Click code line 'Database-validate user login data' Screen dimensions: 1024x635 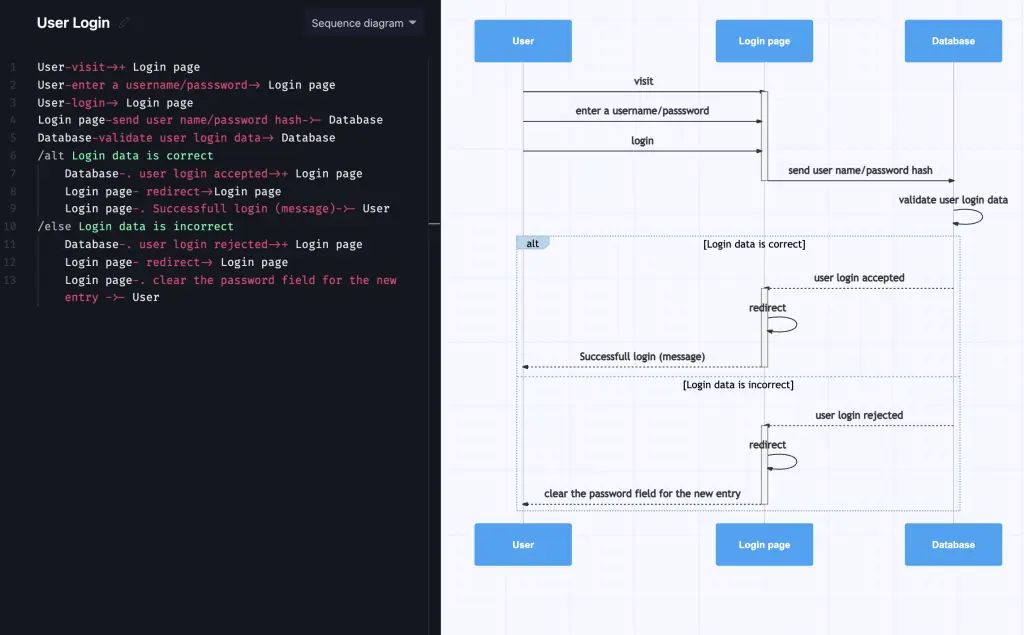(186, 138)
